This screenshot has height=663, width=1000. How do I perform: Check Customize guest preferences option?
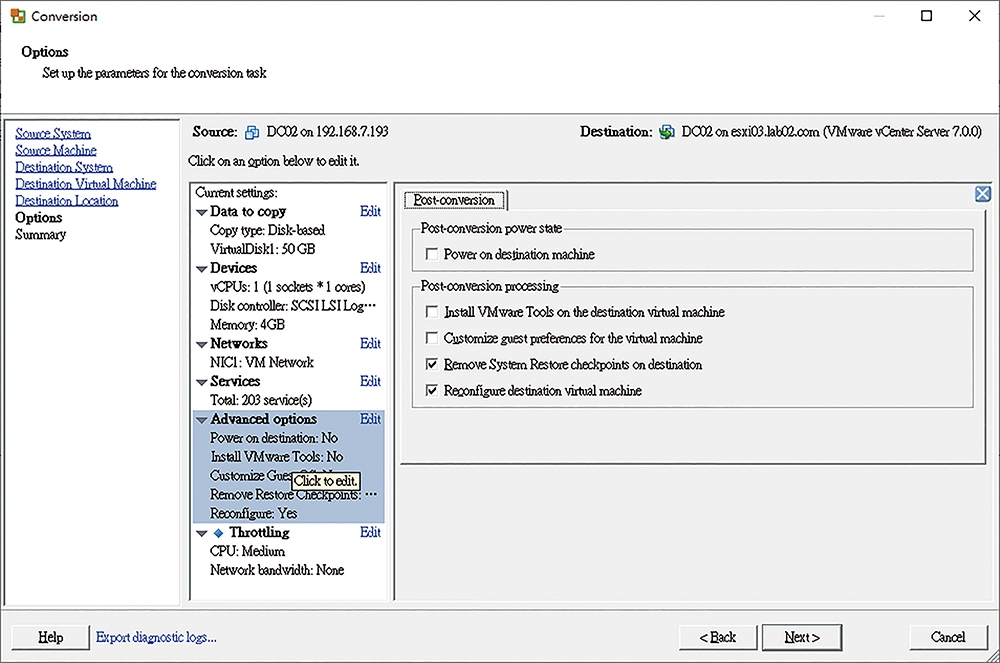click(432, 338)
